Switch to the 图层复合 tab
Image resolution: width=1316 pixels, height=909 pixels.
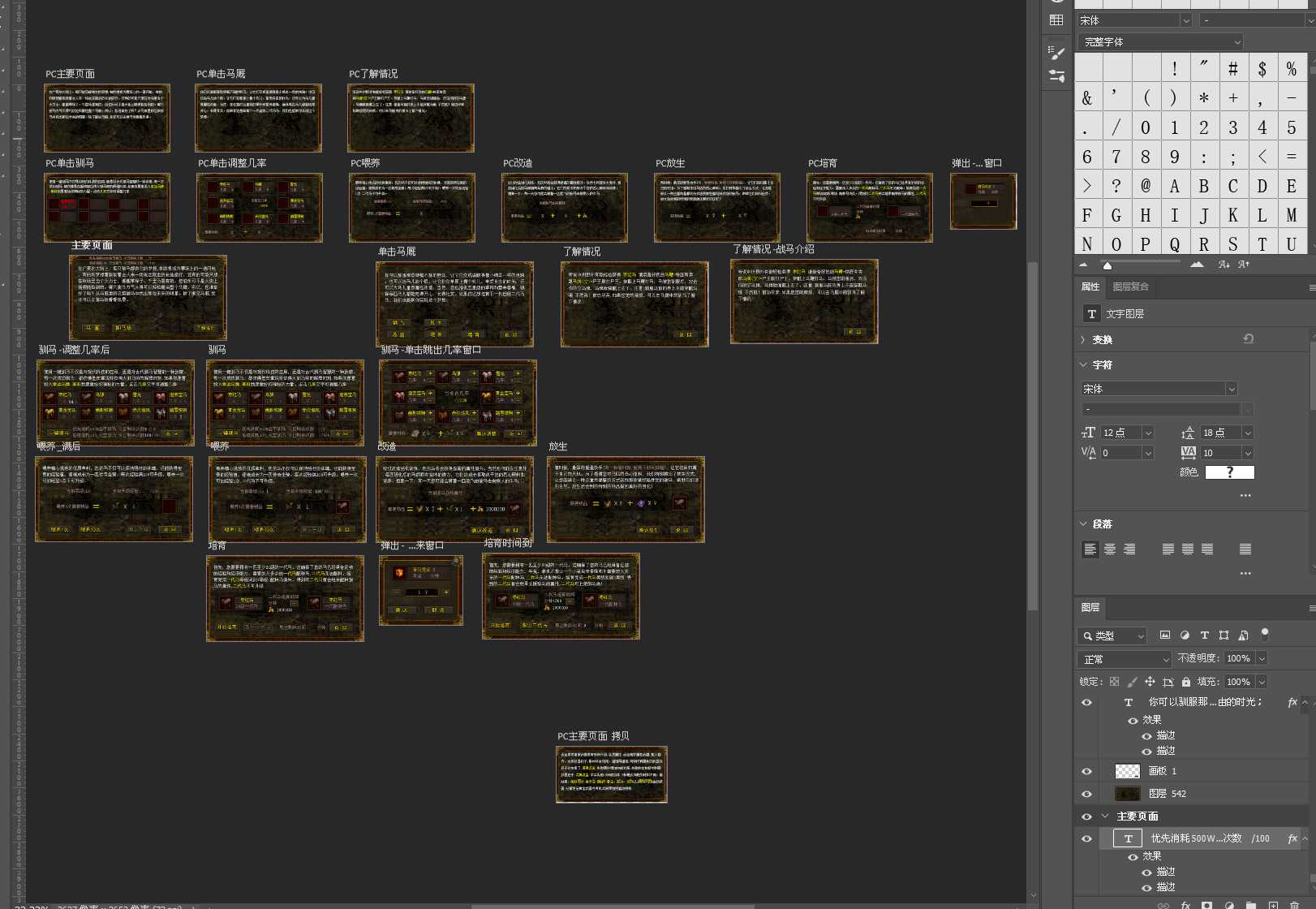[1130, 286]
